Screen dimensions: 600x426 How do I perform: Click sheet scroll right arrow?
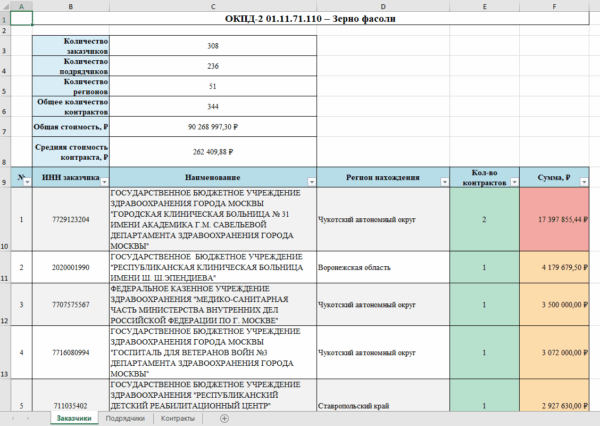pos(27,418)
